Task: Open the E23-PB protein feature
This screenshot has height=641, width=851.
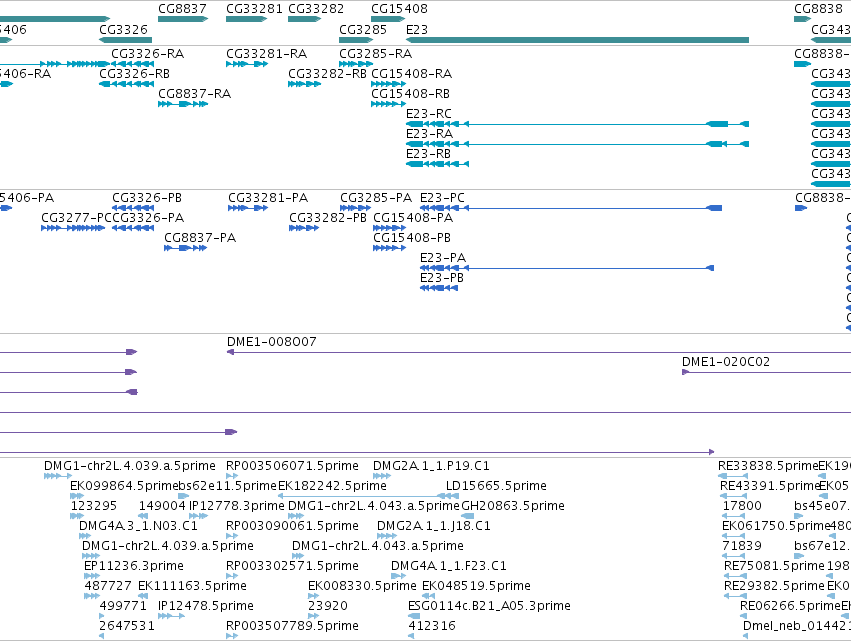Action: 439,288
